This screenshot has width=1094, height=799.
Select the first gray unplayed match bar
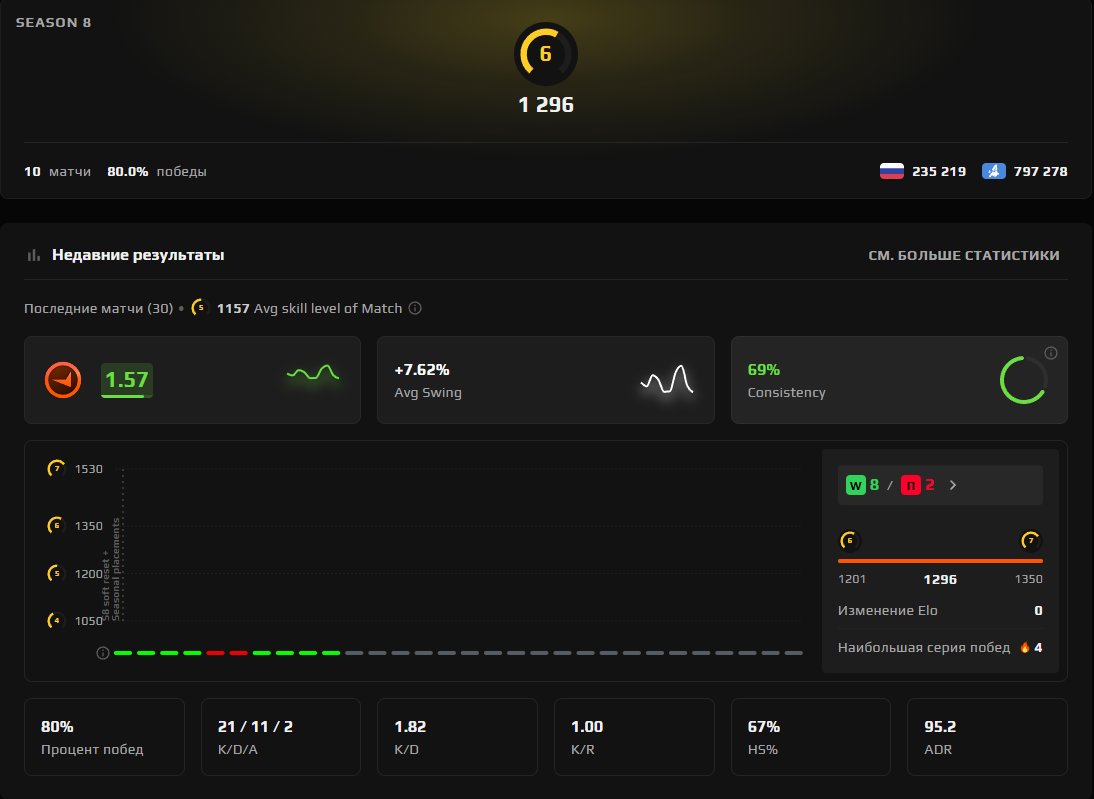point(354,653)
